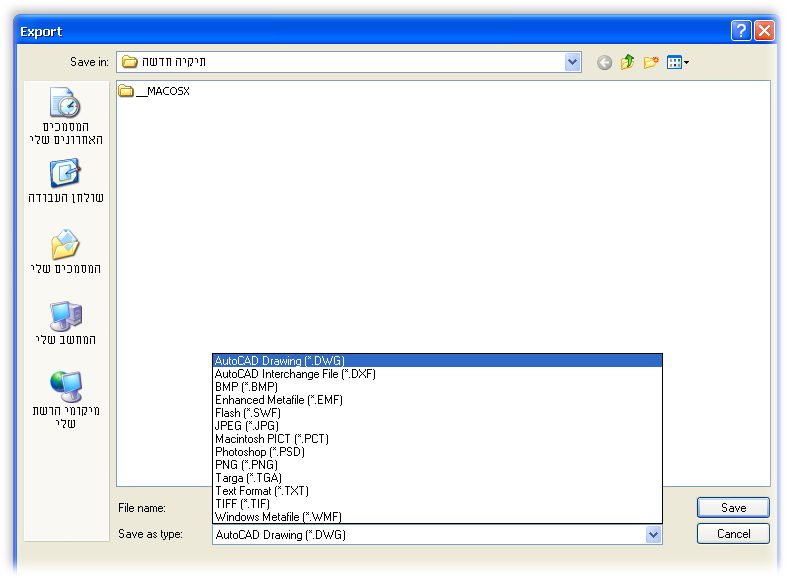Go up one folder level
Image resolution: width=787 pixels, height=578 pixels.
627,62
